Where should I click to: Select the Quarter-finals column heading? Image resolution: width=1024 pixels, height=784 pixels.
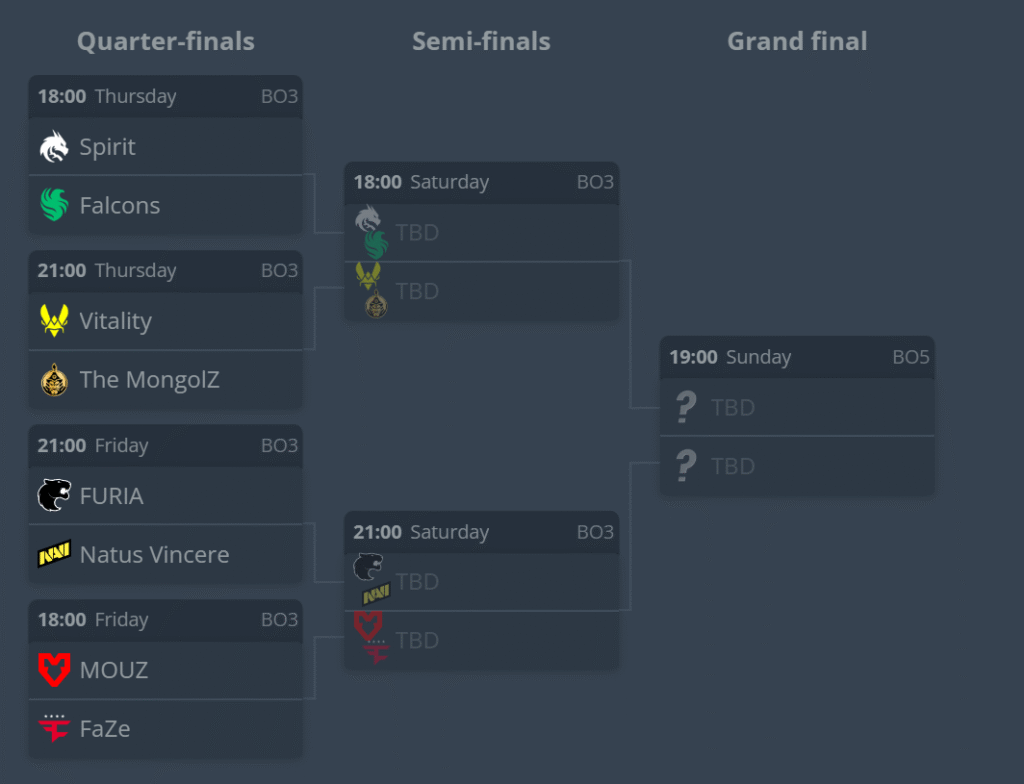(x=165, y=41)
